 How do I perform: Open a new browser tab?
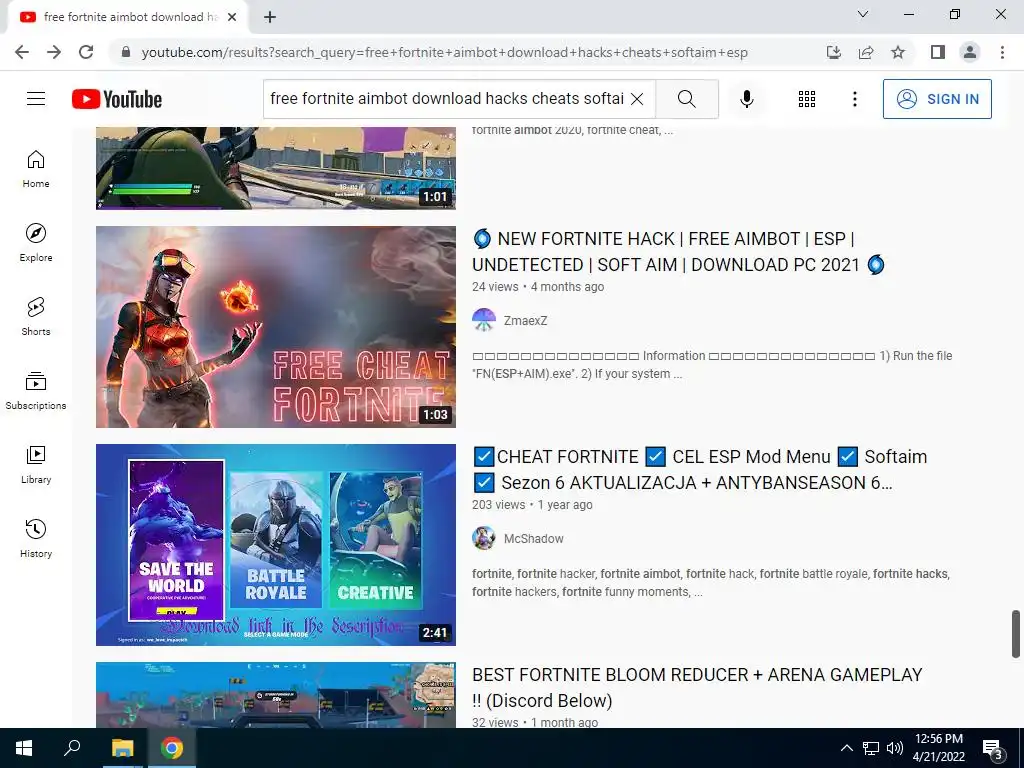pyautogui.click(x=270, y=17)
